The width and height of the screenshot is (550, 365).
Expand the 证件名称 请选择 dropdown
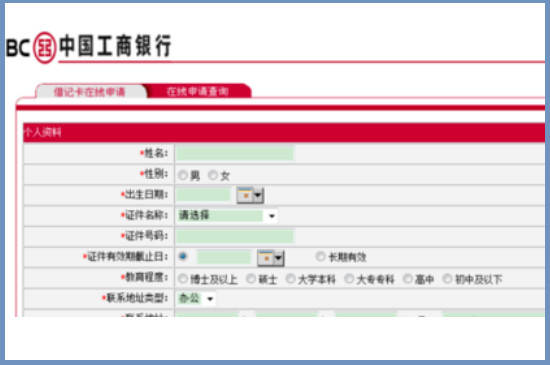227,216
